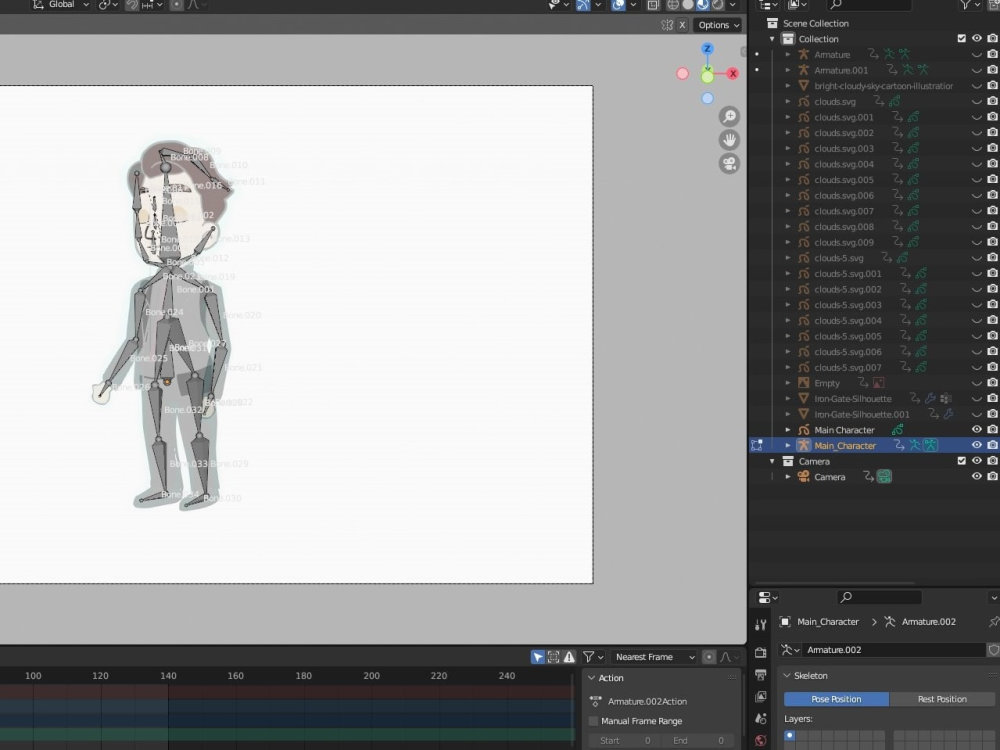Image resolution: width=1000 pixels, height=750 pixels.
Task: Toggle show gizmo button in header
Action: tap(583, 5)
